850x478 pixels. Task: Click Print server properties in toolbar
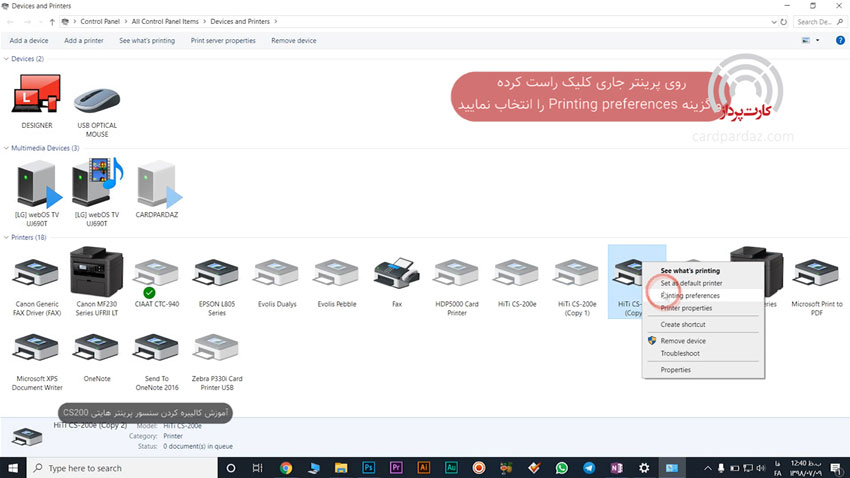tap(223, 41)
